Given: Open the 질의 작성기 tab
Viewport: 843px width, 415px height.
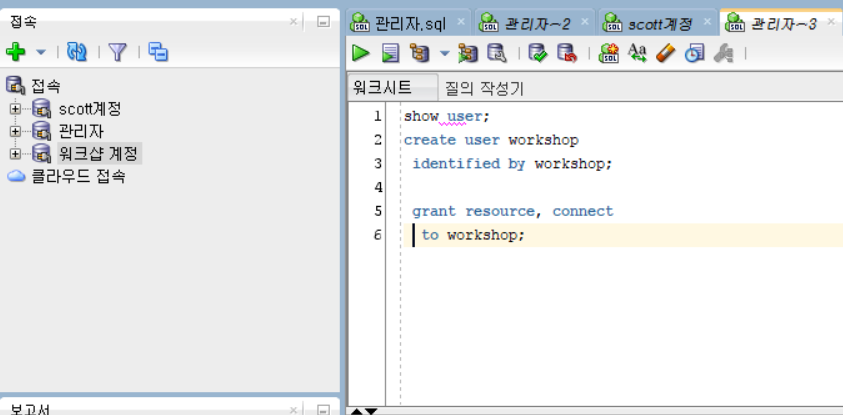Looking at the screenshot, I should [484, 88].
